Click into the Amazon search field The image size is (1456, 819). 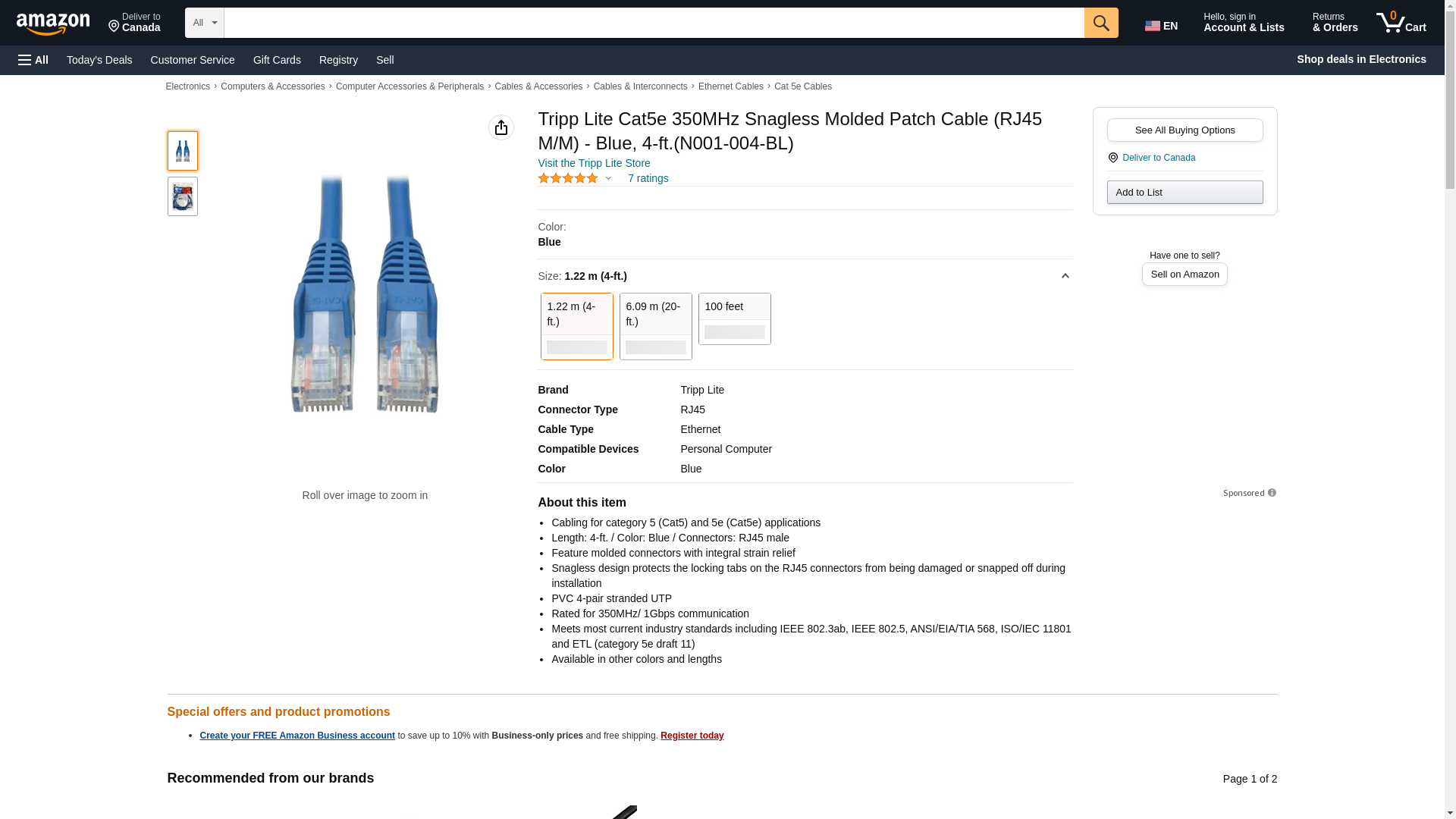tap(654, 23)
